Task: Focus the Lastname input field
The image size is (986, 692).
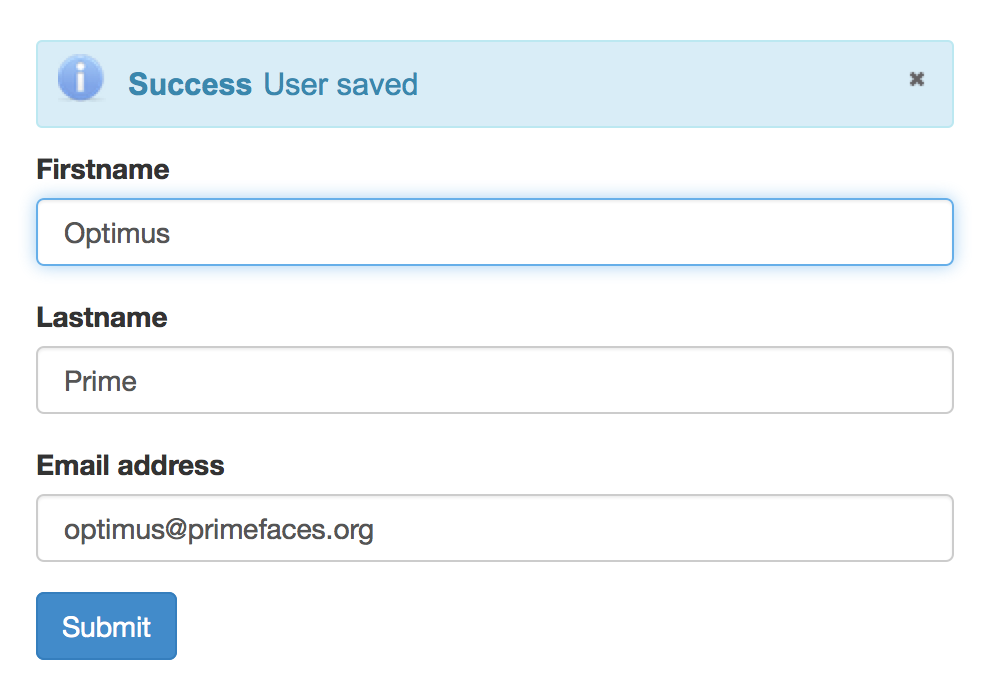Action: pyautogui.click(x=495, y=380)
